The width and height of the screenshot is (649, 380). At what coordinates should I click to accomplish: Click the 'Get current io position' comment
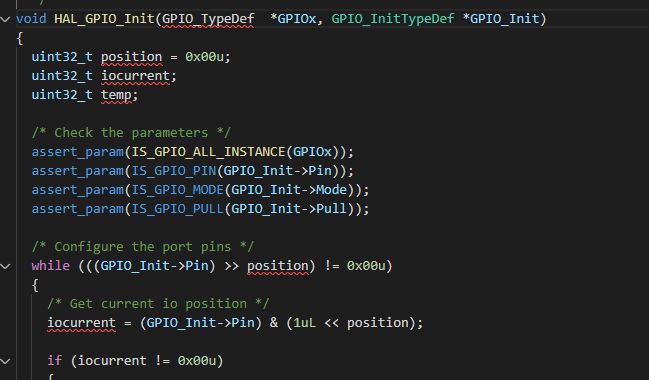coord(158,304)
